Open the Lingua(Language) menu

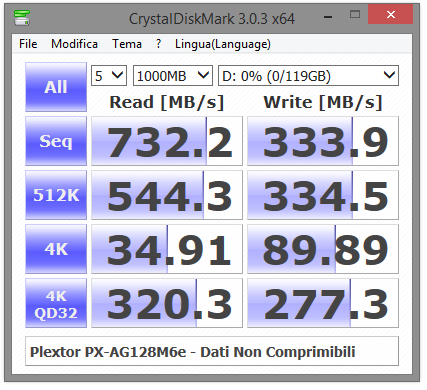click(x=223, y=44)
